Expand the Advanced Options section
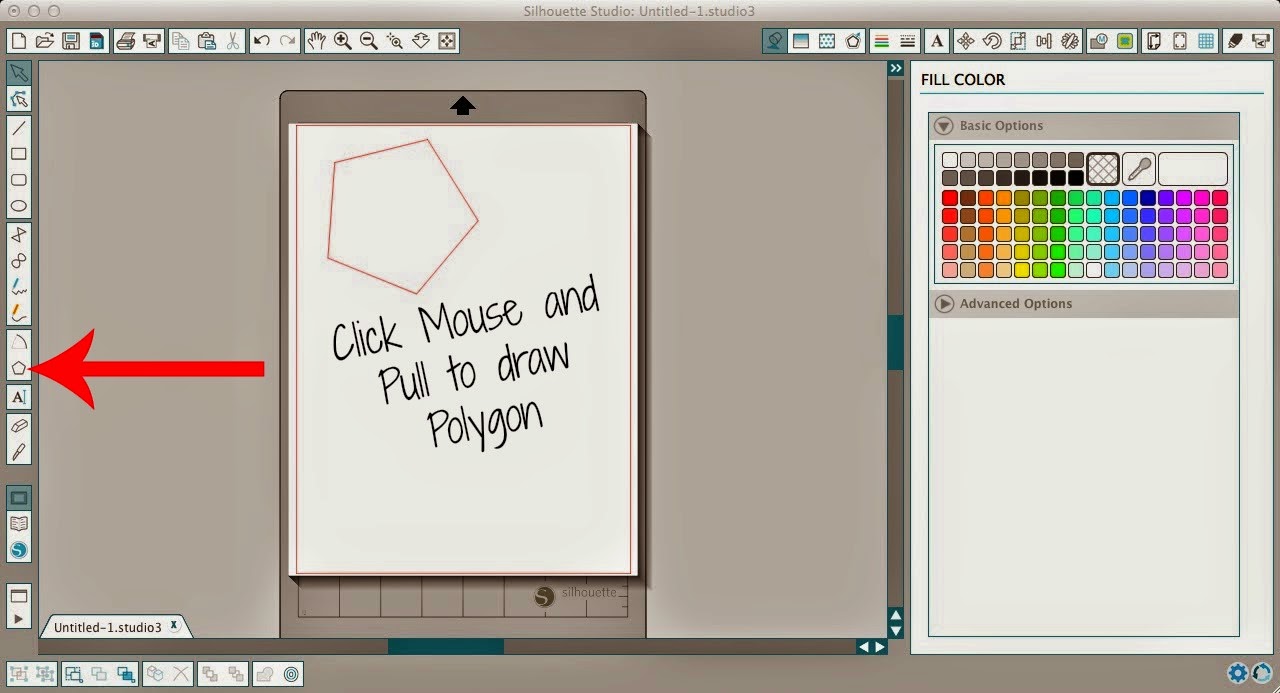This screenshot has height=693, width=1280. point(943,304)
